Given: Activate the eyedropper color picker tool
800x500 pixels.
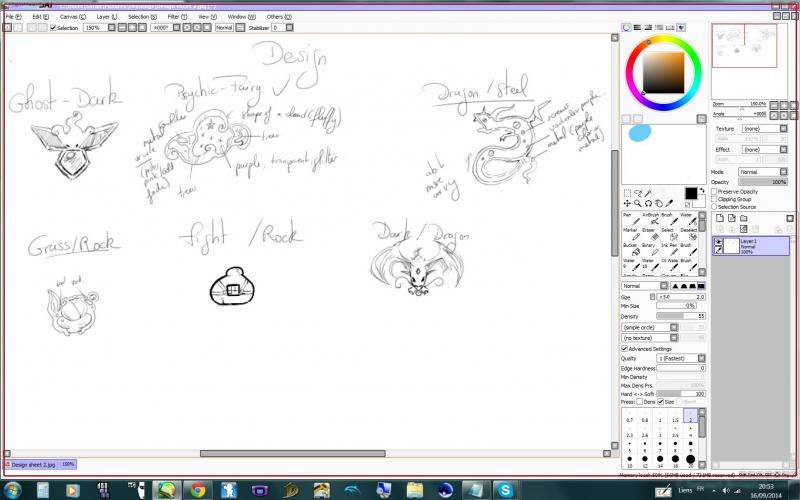Looking at the screenshot, I should (669, 203).
